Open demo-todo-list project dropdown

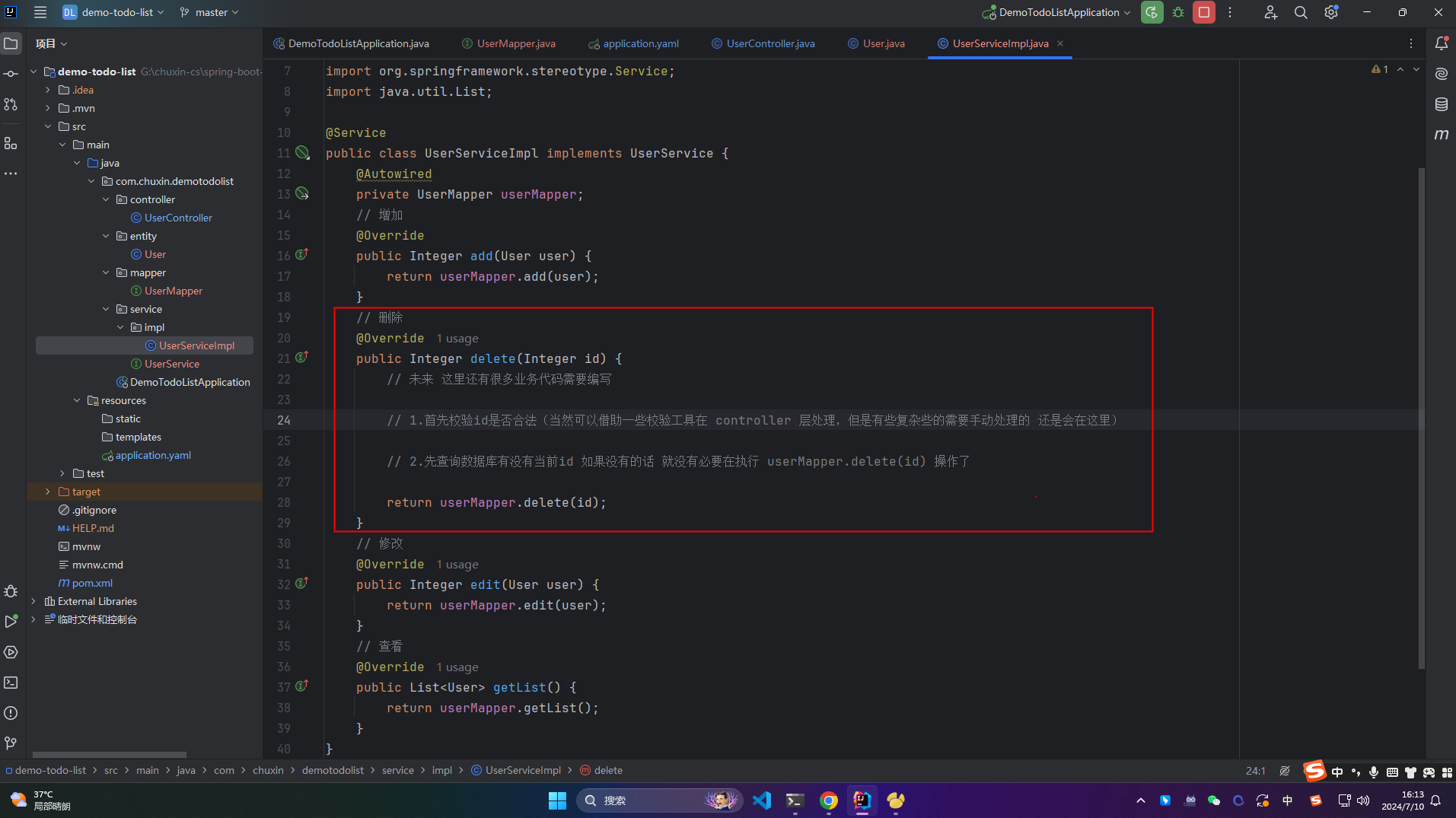(x=113, y=12)
